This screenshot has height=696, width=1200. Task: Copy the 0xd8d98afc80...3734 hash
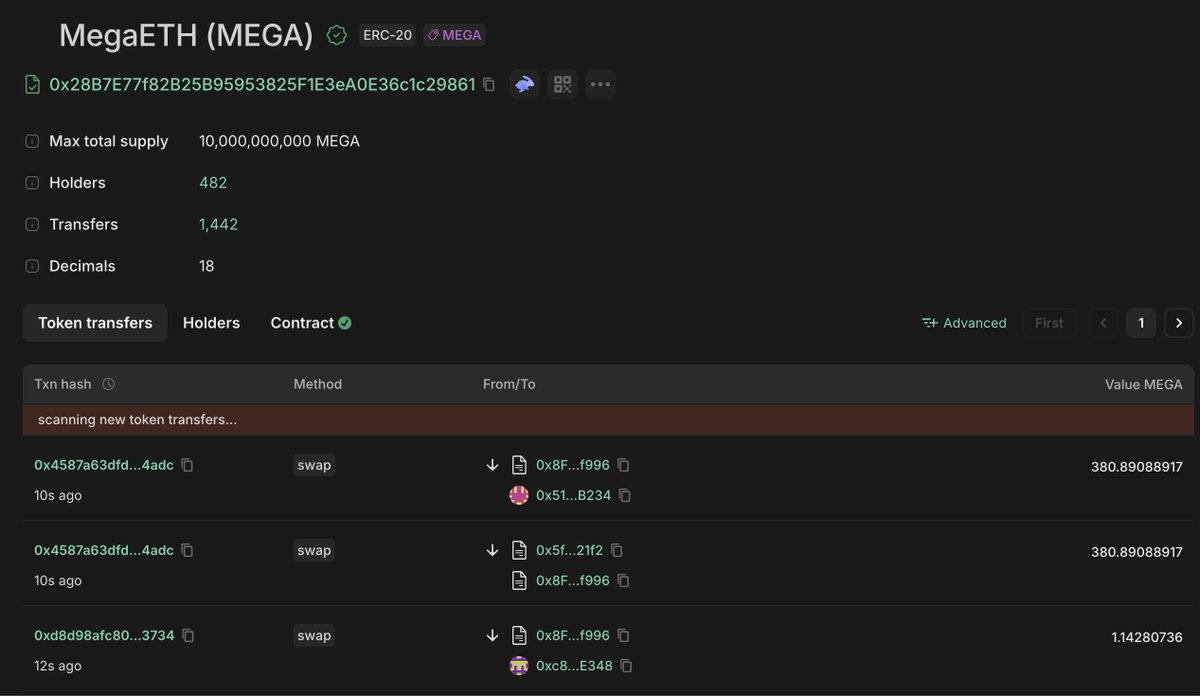(188, 635)
